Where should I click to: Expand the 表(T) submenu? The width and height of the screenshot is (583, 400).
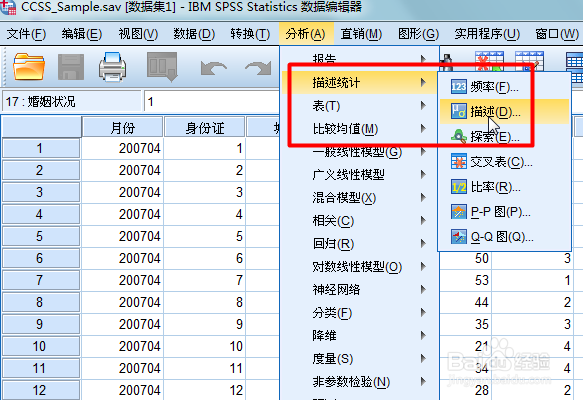359,106
